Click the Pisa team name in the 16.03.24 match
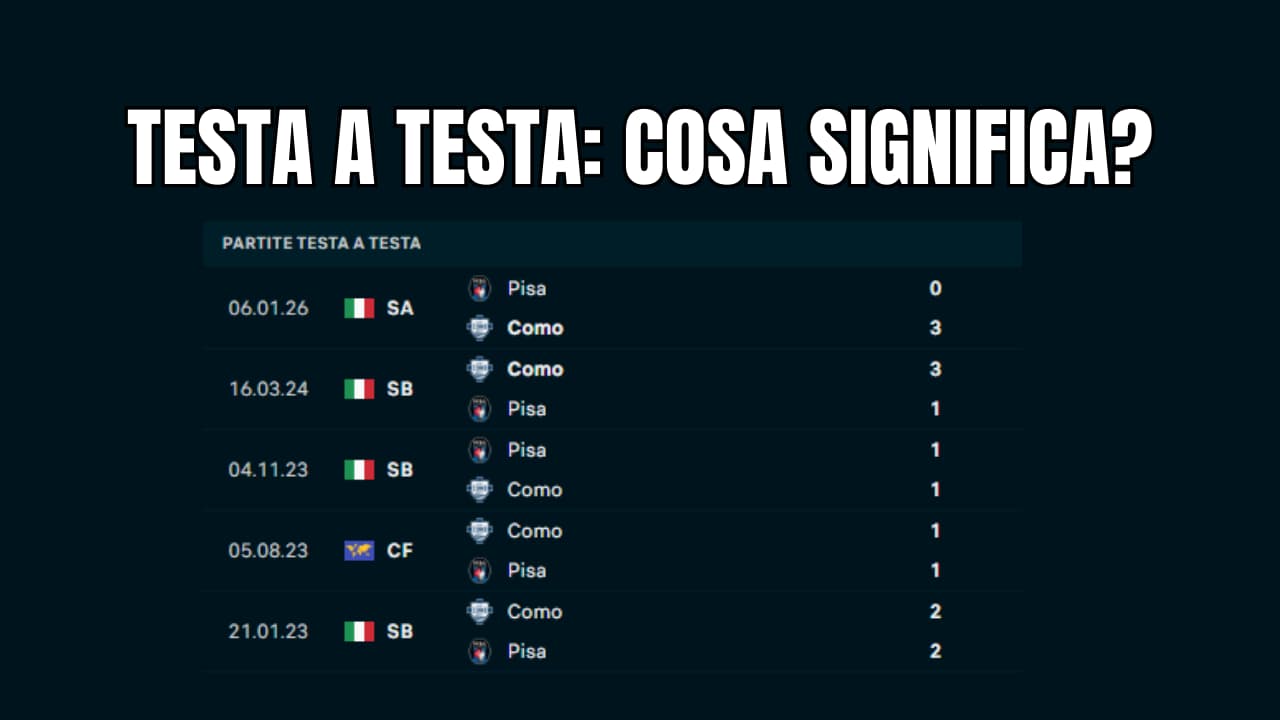This screenshot has width=1280, height=720. (x=526, y=409)
